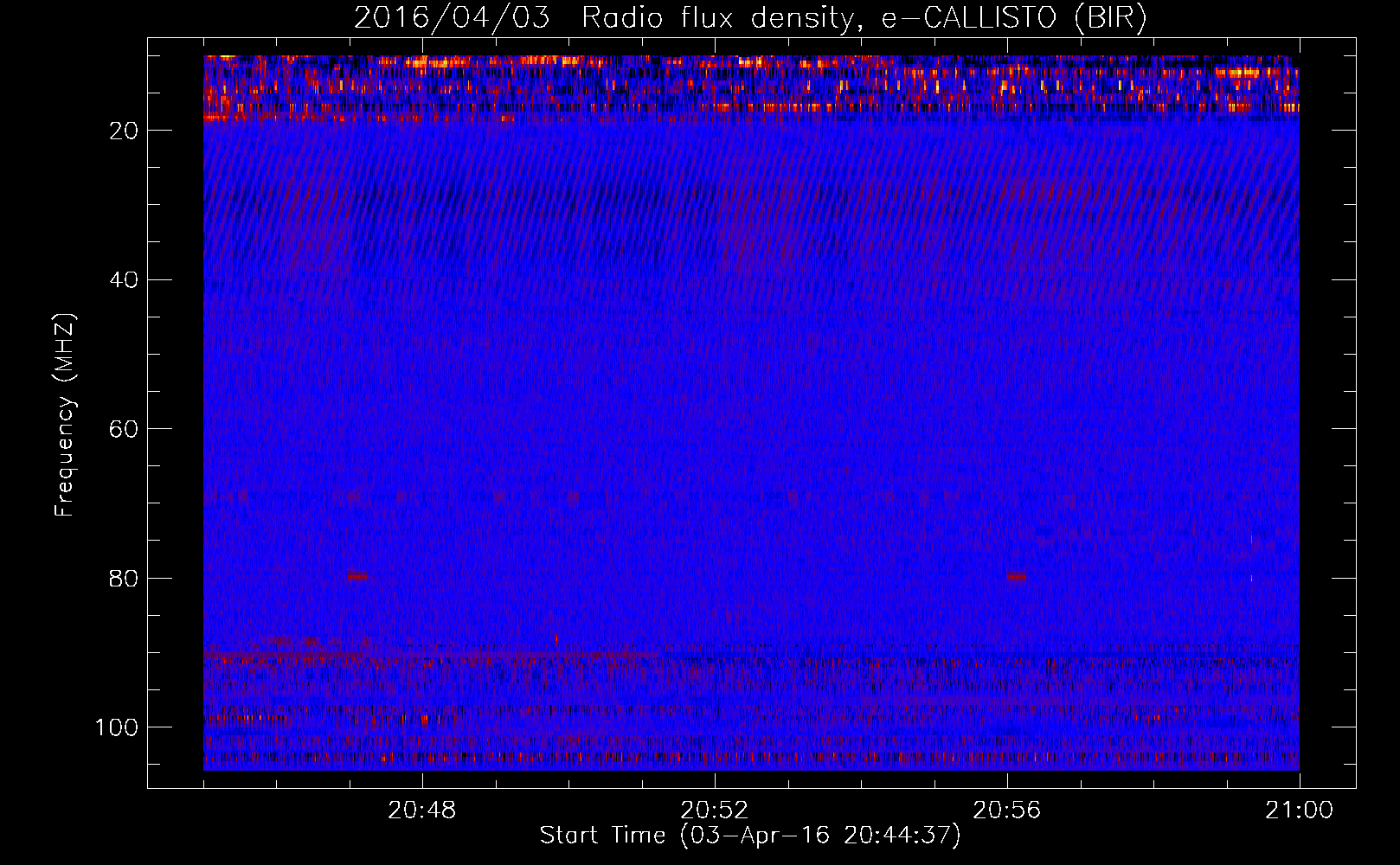This screenshot has height=865, width=1400.
Task: Click the 20:56 time tick label
Action: click(x=1007, y=811)
